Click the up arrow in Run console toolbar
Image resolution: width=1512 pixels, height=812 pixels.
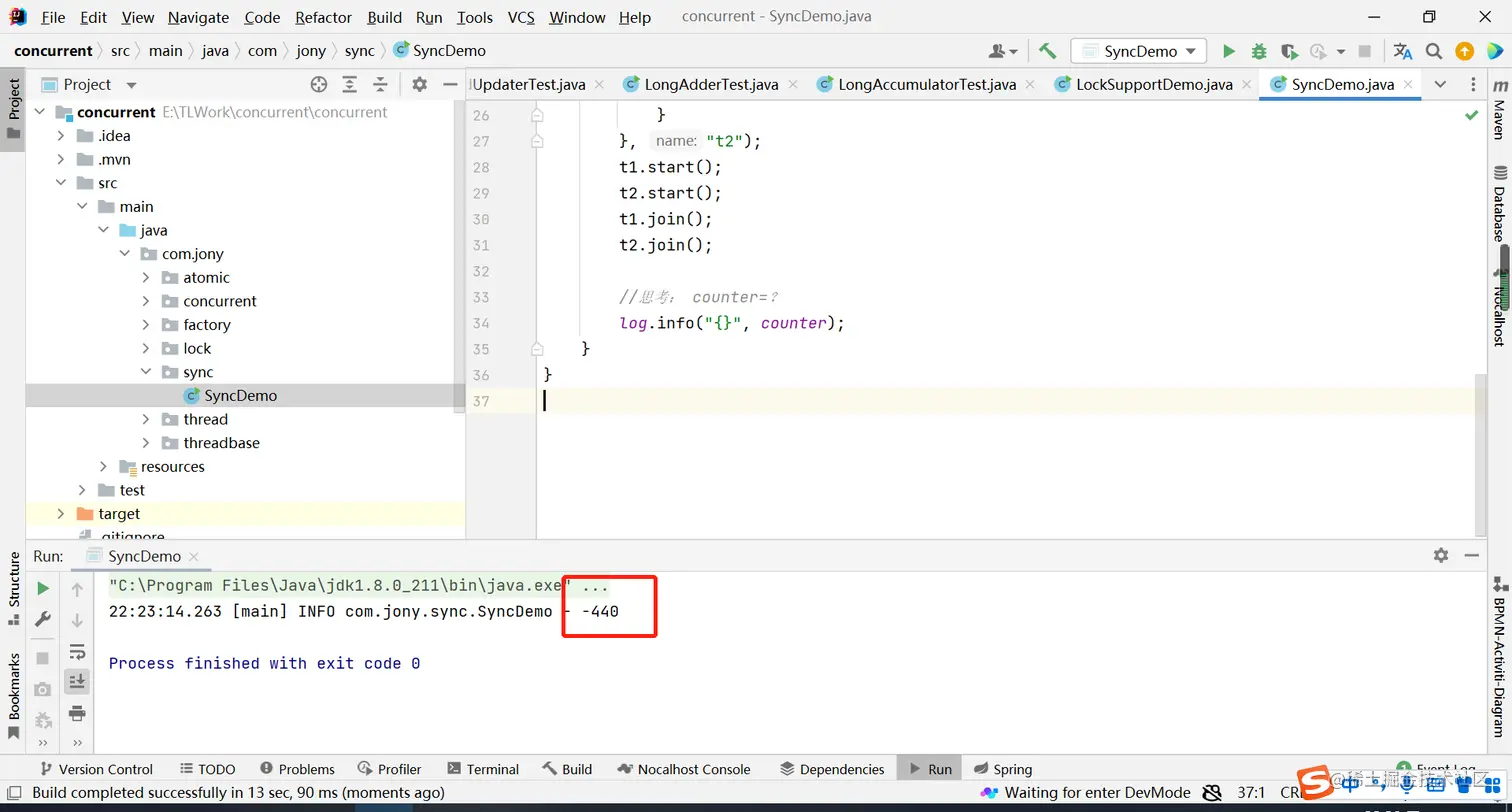pos(77,590)
